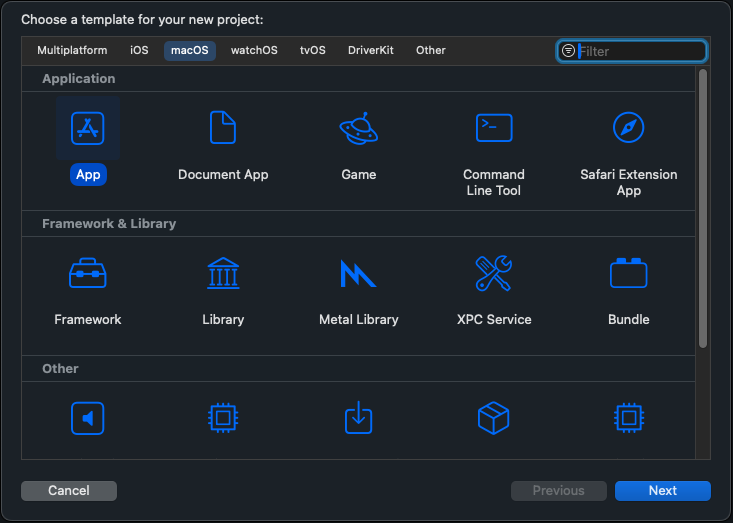Click the "Game" template label
Screen dimensions: 733x523
(359, 175)
